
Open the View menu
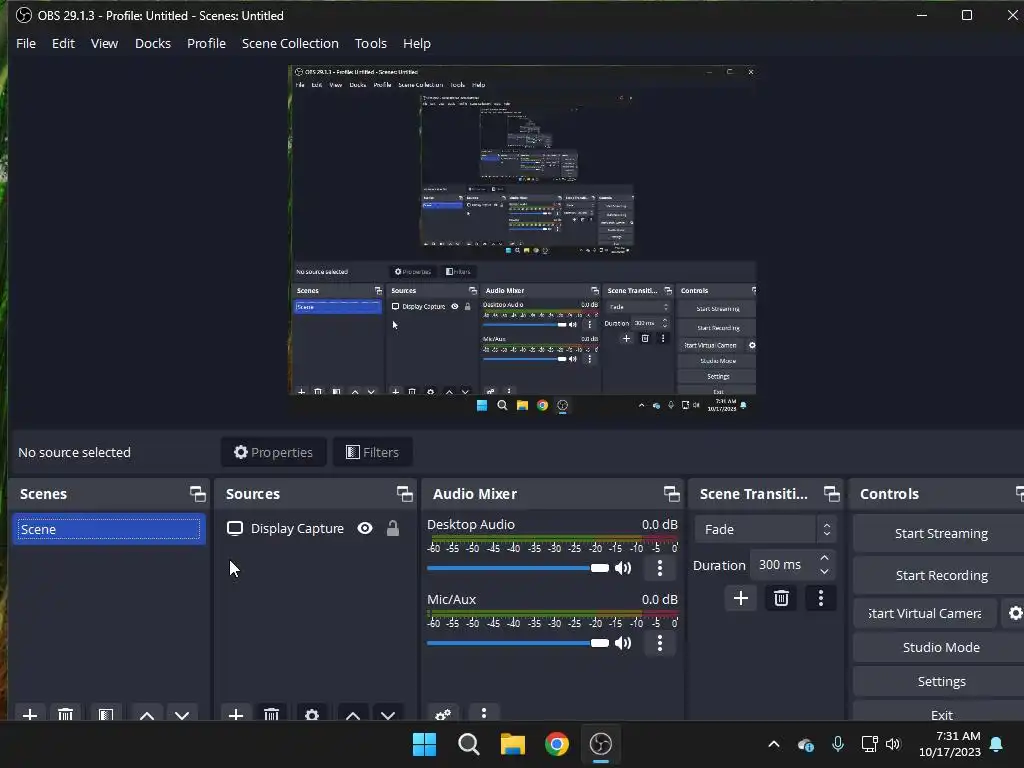[x=104, y=43]
